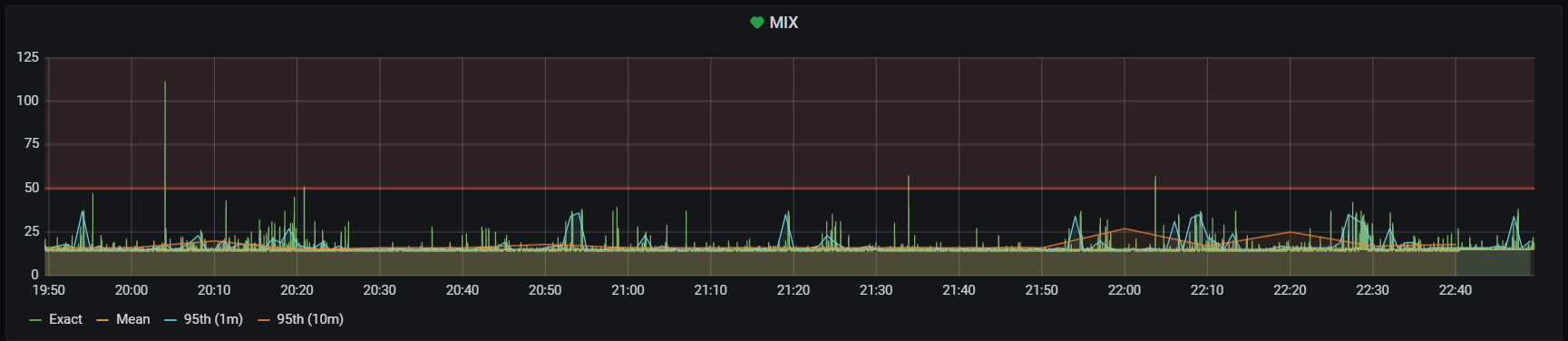The width and height of the screenshot is (1568, 341).
Task: Click the x-axis label 22:20
Action: click(1290, 290)
